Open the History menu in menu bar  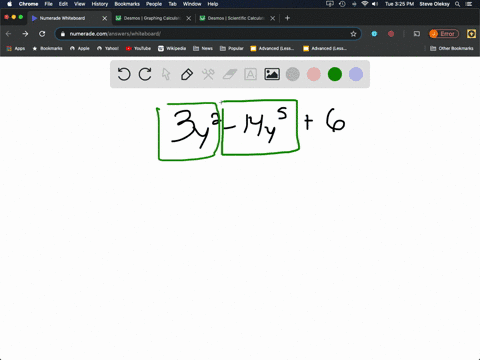pyautogui.click(x=100, y=4)
